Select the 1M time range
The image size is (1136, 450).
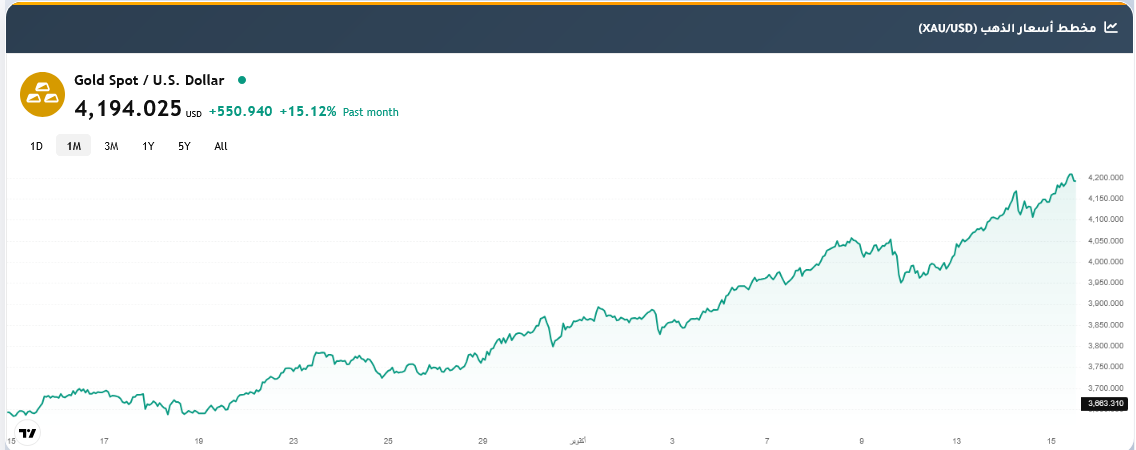[x=73, y=146]
